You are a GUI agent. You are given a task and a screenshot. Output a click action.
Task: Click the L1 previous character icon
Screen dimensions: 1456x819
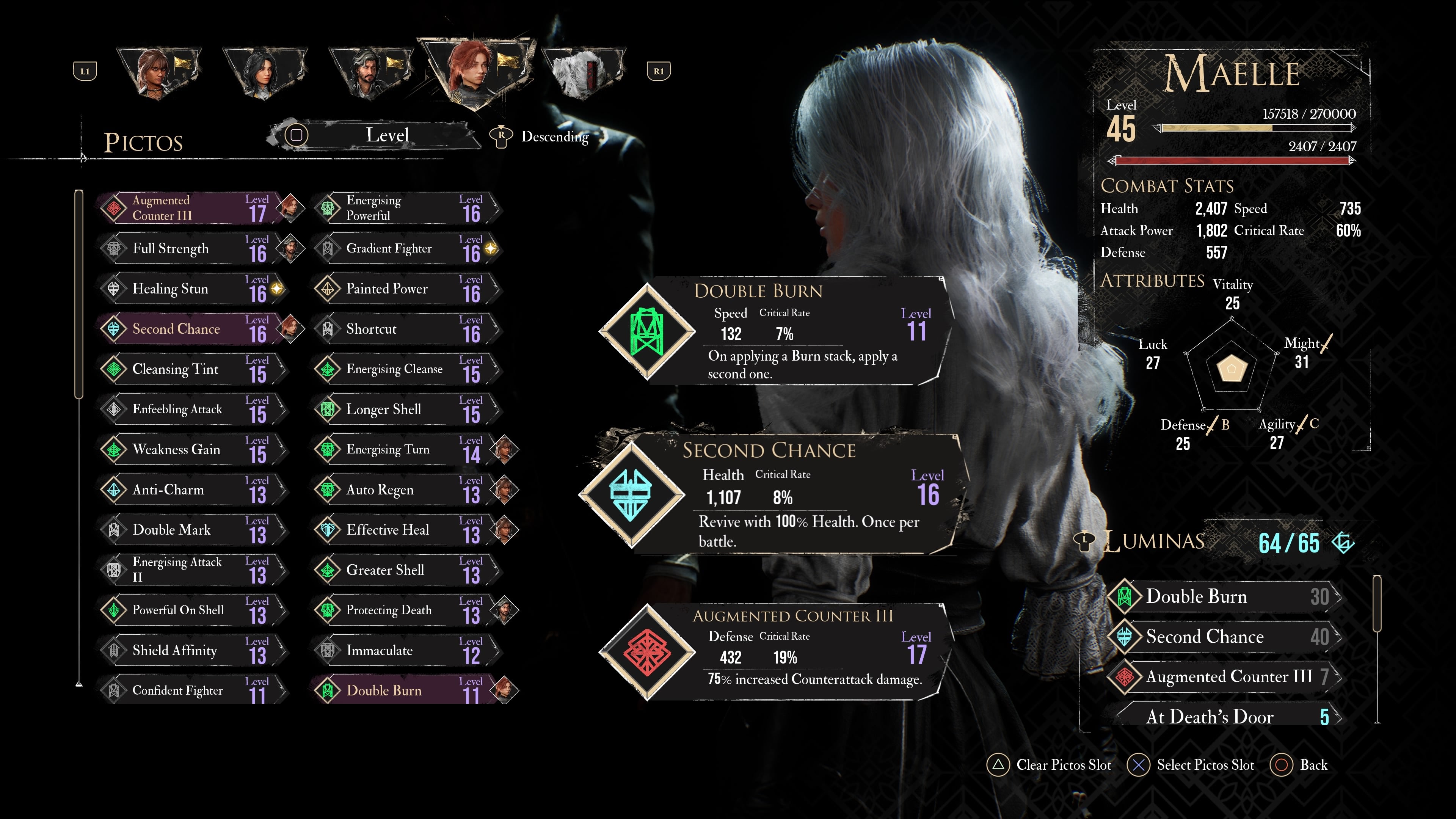pos(85,71)
